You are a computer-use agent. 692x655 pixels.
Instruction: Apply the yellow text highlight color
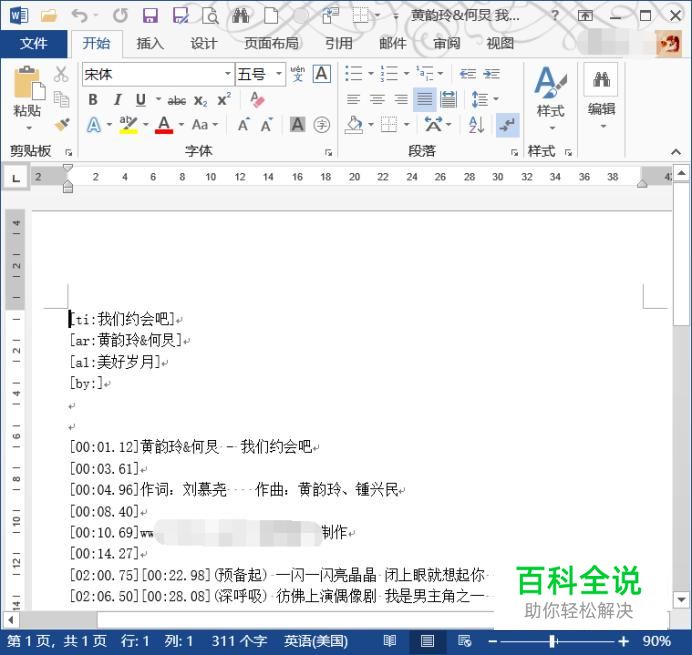click(128, 125)
